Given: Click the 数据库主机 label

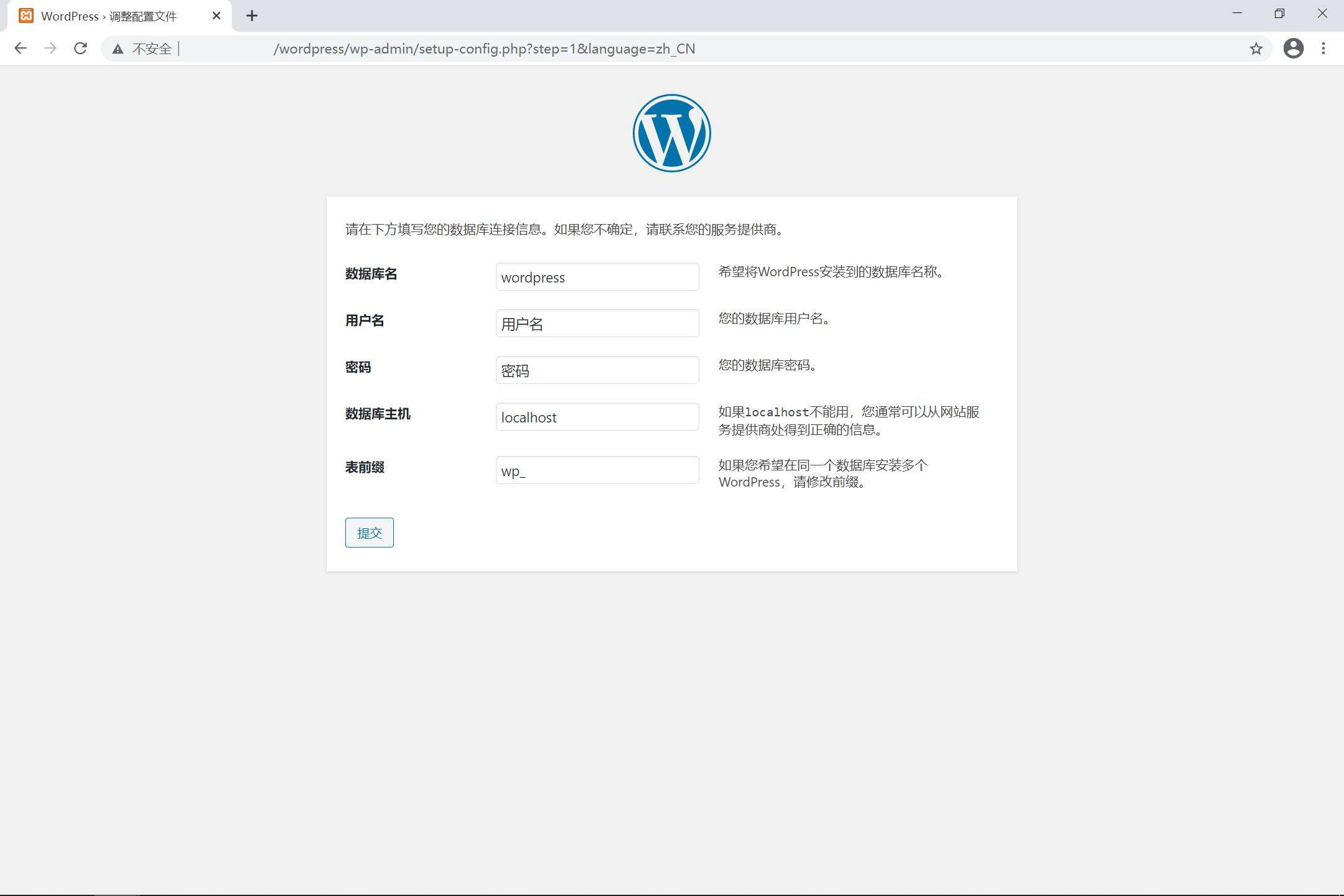Looking at the screenshot, I should pos(378,414).
